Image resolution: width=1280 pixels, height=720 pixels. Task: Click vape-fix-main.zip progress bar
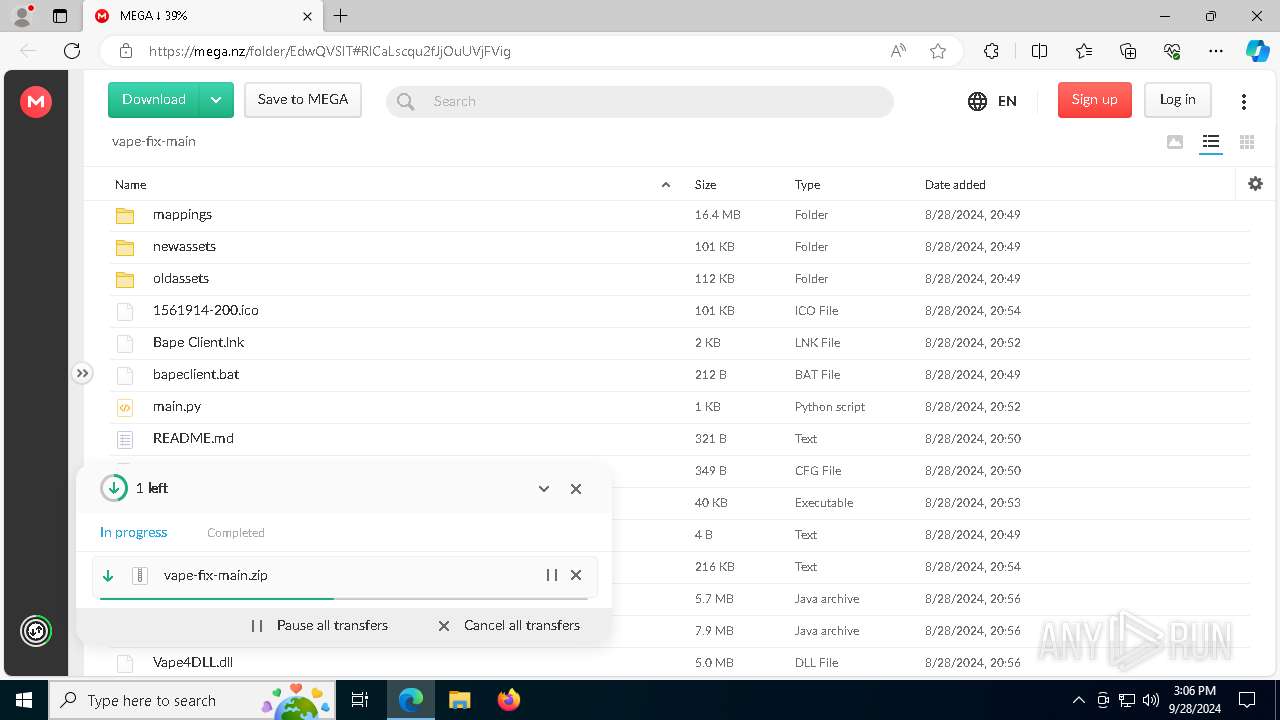[343, 598]
